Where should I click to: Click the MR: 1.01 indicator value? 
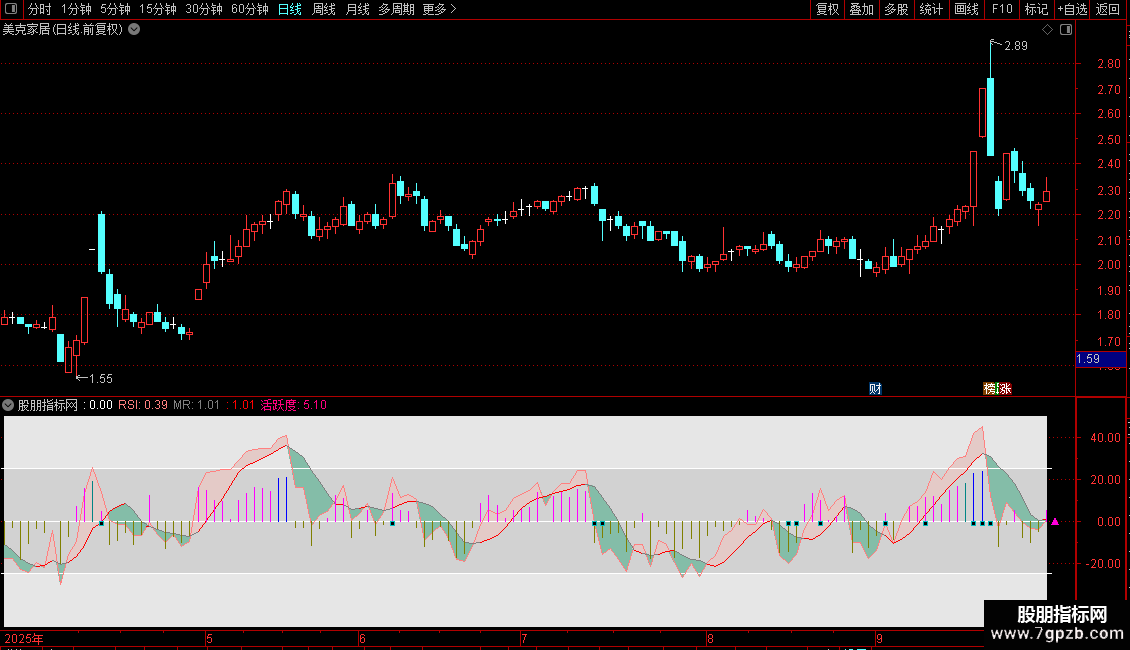coord(196,405)
